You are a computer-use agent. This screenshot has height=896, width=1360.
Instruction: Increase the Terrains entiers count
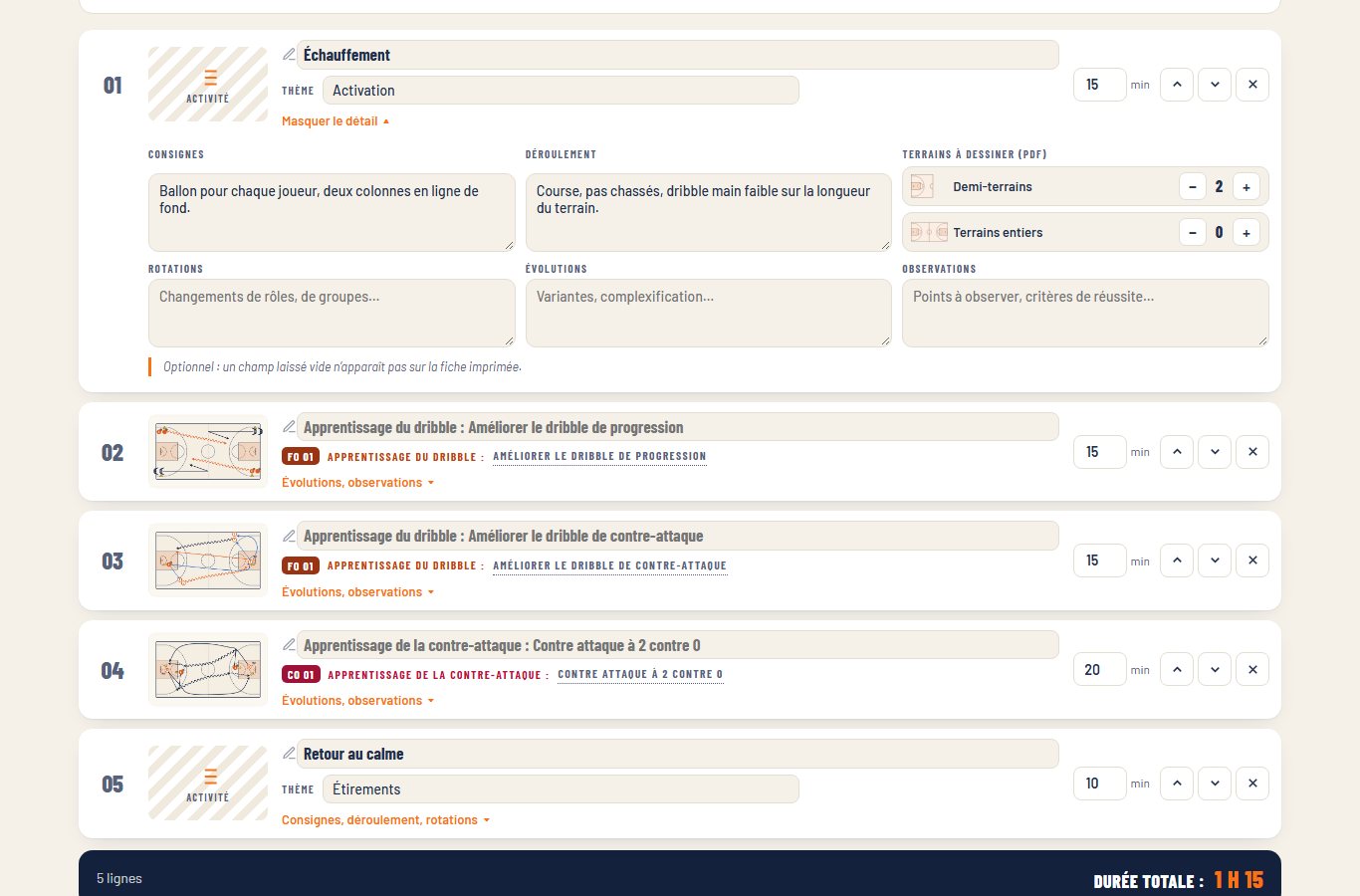[x=1247, y=232]
